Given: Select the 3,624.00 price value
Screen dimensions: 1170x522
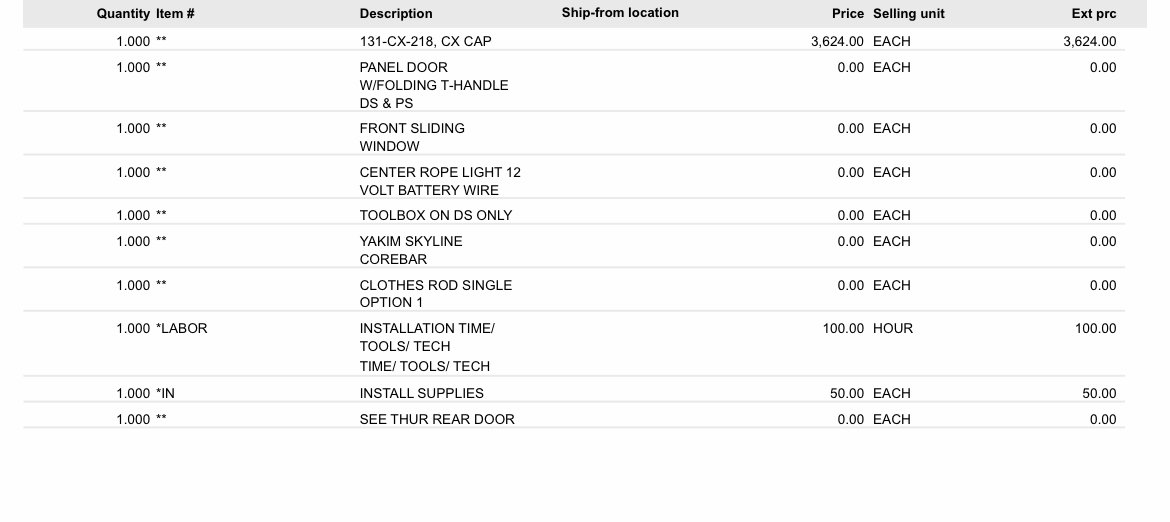Looking at the screenshot, I should point(837,42).
